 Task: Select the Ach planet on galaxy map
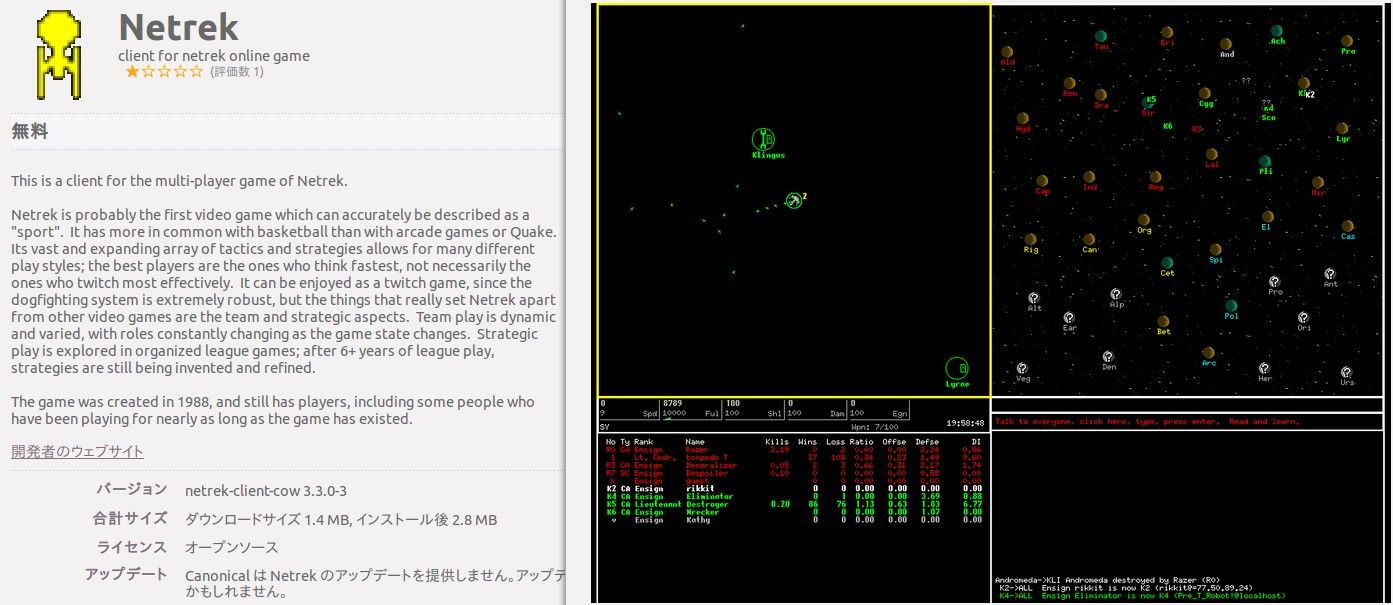pos(1277,31)
